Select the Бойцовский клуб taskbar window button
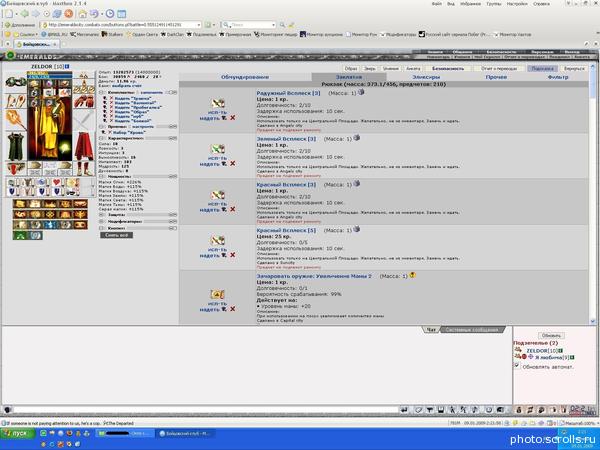 click(184, 433)
